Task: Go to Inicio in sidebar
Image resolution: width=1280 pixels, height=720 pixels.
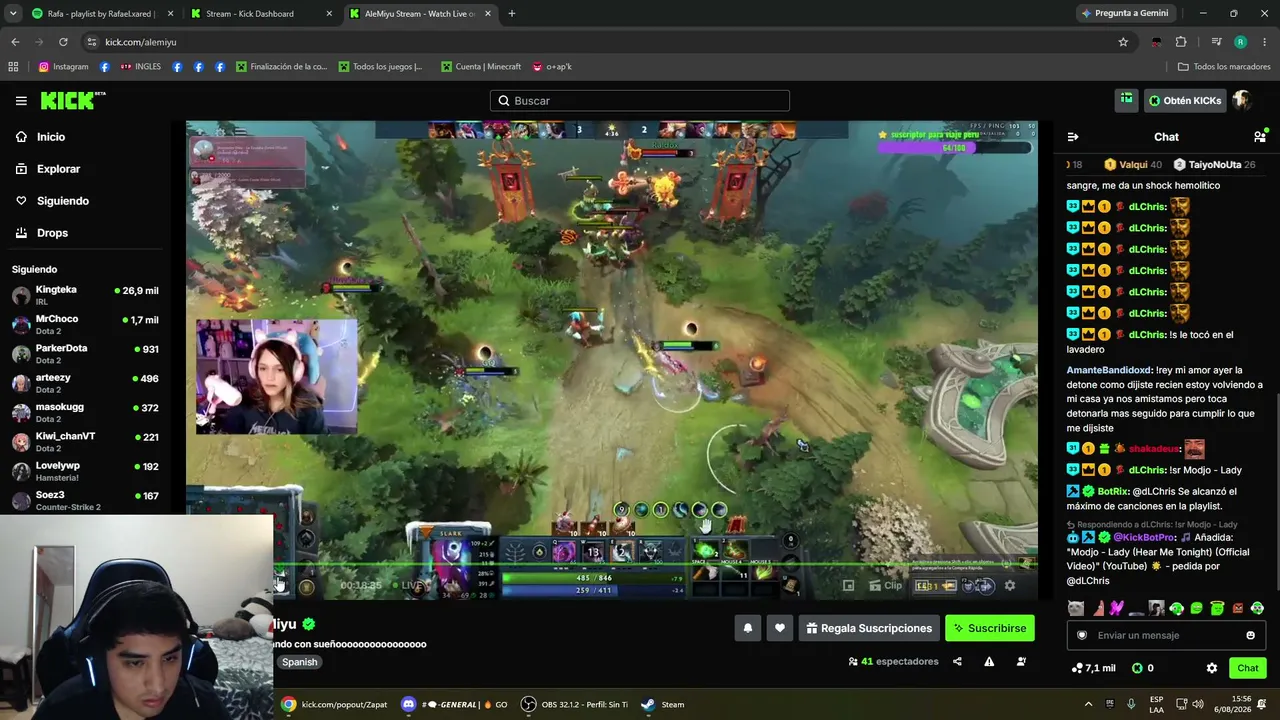Action: coord(41,137)
